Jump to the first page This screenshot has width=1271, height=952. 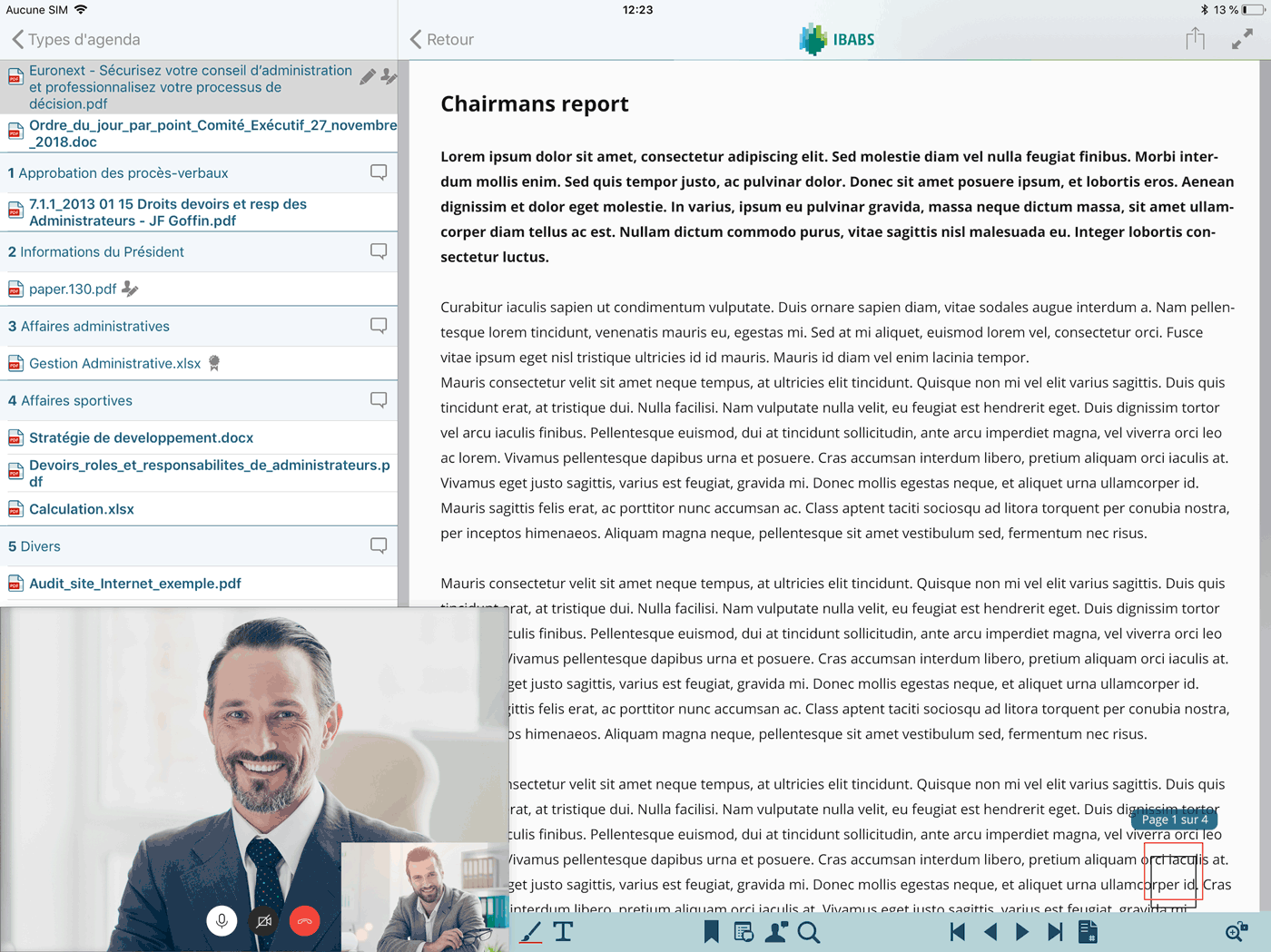tap(957, 932)
